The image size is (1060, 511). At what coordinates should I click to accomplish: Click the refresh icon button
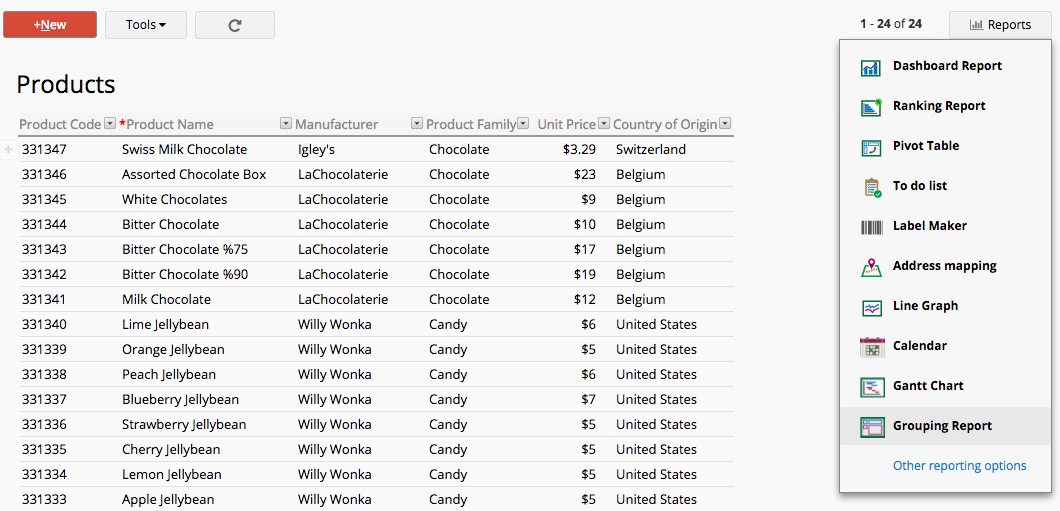(x=235, y=25)
